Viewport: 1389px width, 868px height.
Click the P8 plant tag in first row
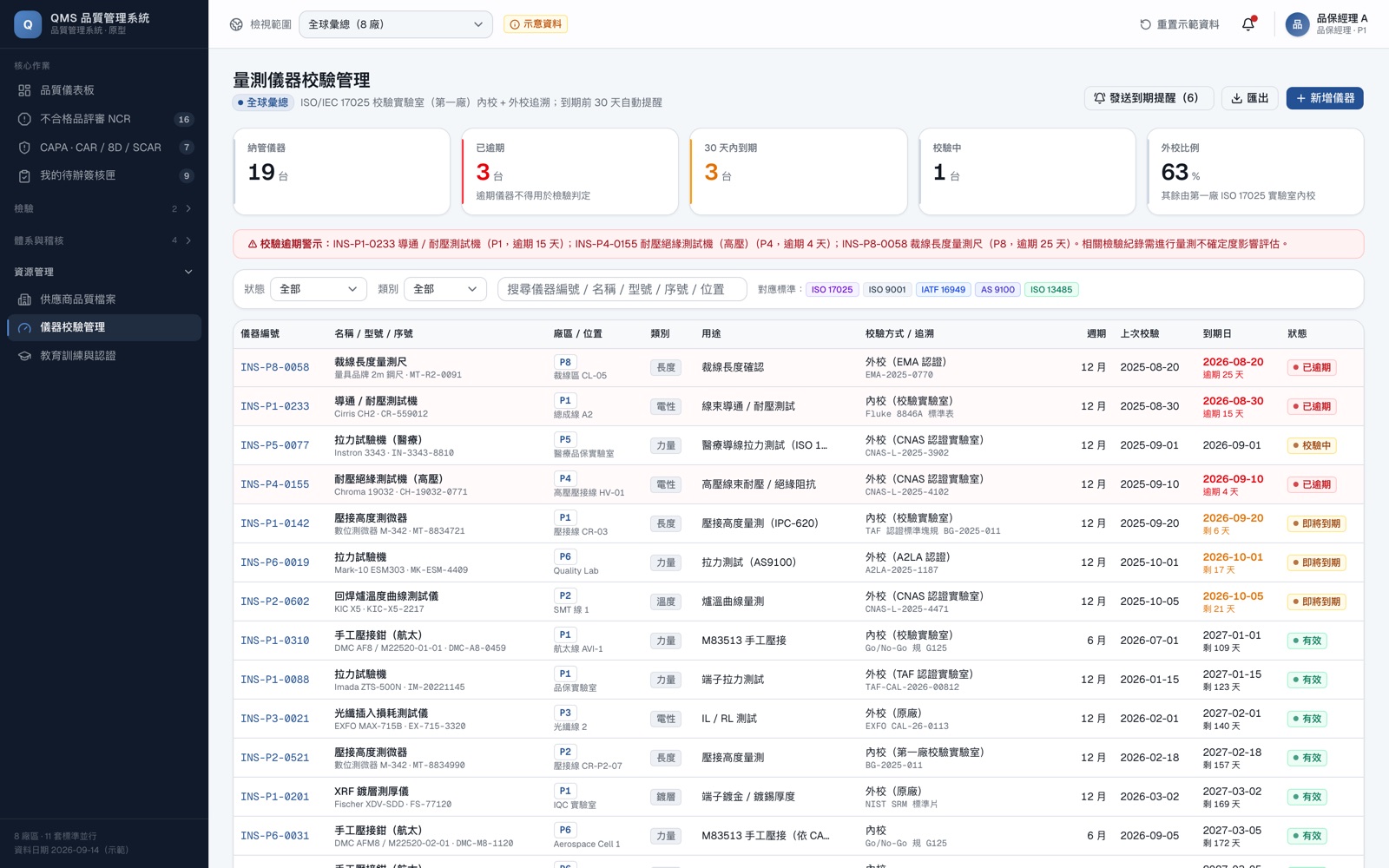pos(565,362)
